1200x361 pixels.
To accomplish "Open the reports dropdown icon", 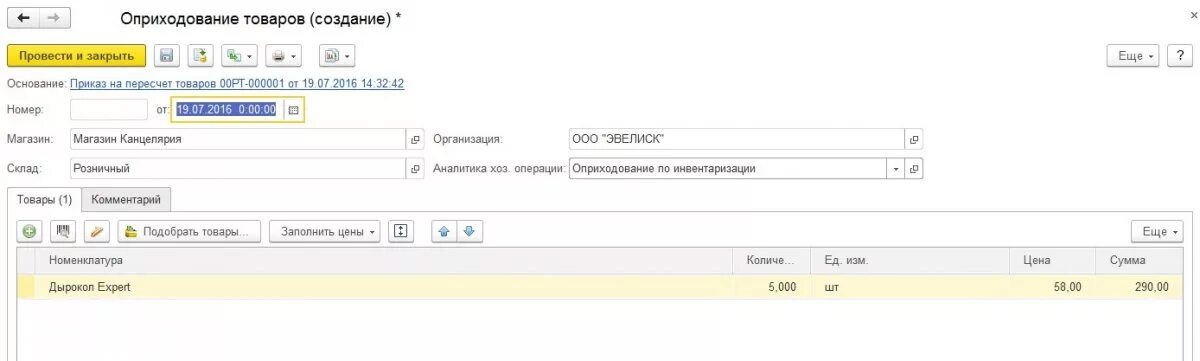I will [x=337, y=56].
